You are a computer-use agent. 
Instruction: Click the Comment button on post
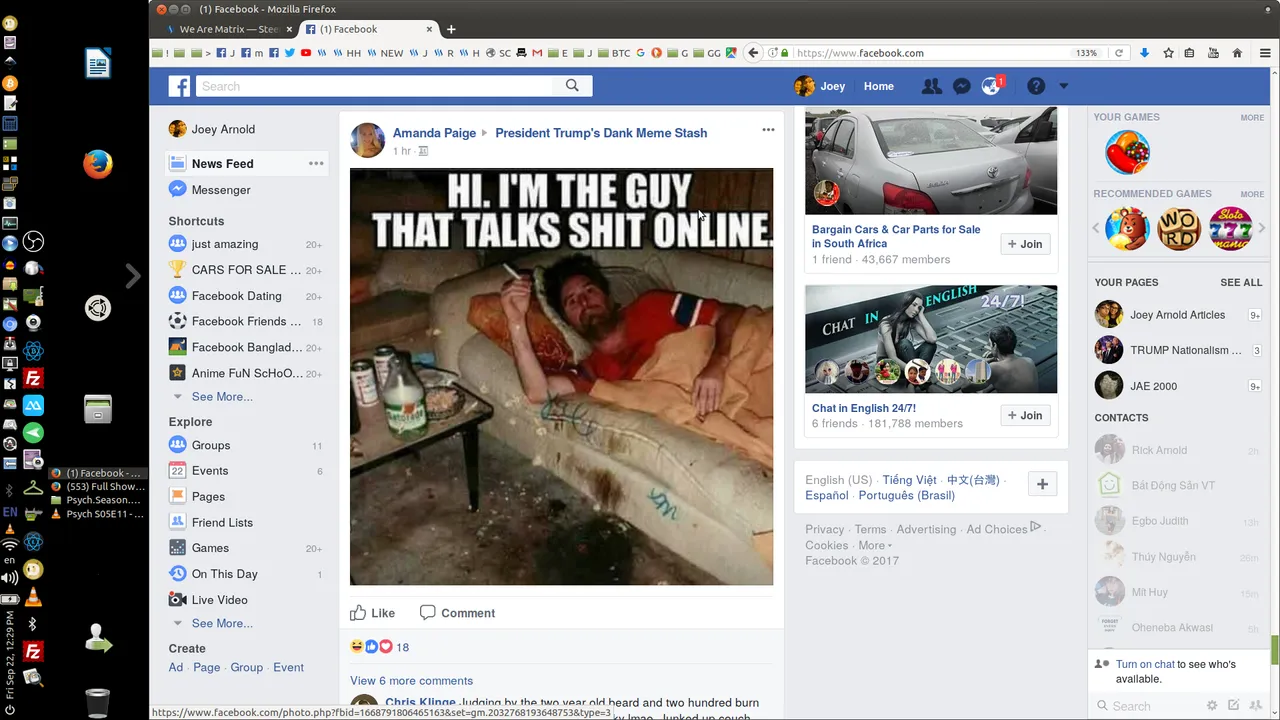(x=457, y=613)
